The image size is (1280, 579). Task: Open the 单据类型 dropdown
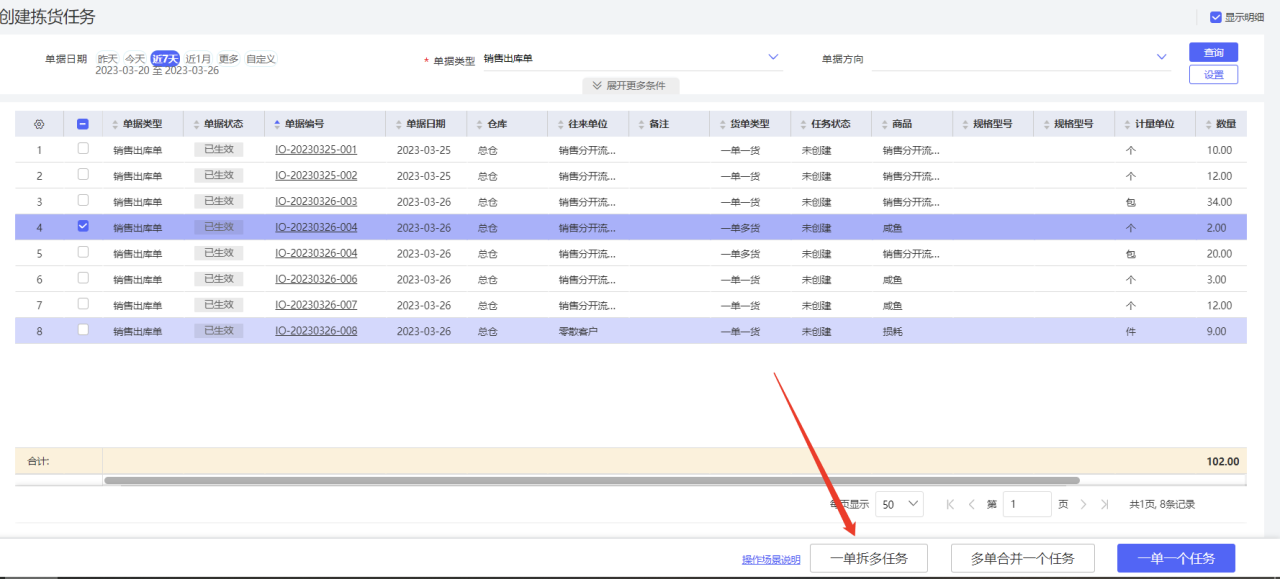tap(631, 59)
